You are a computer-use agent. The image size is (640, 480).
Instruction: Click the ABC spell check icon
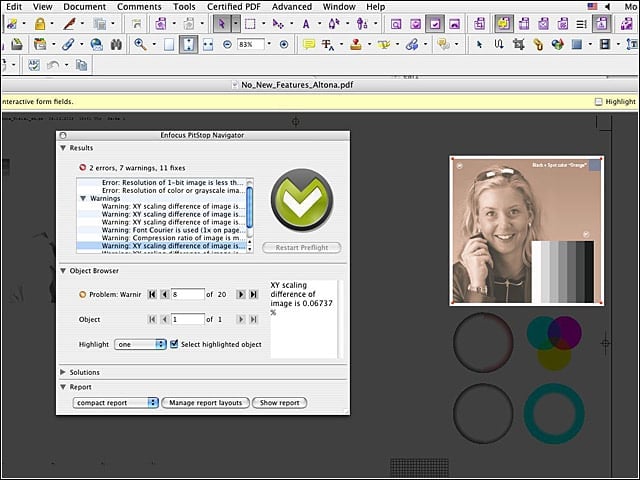click(x=34, y=65)
